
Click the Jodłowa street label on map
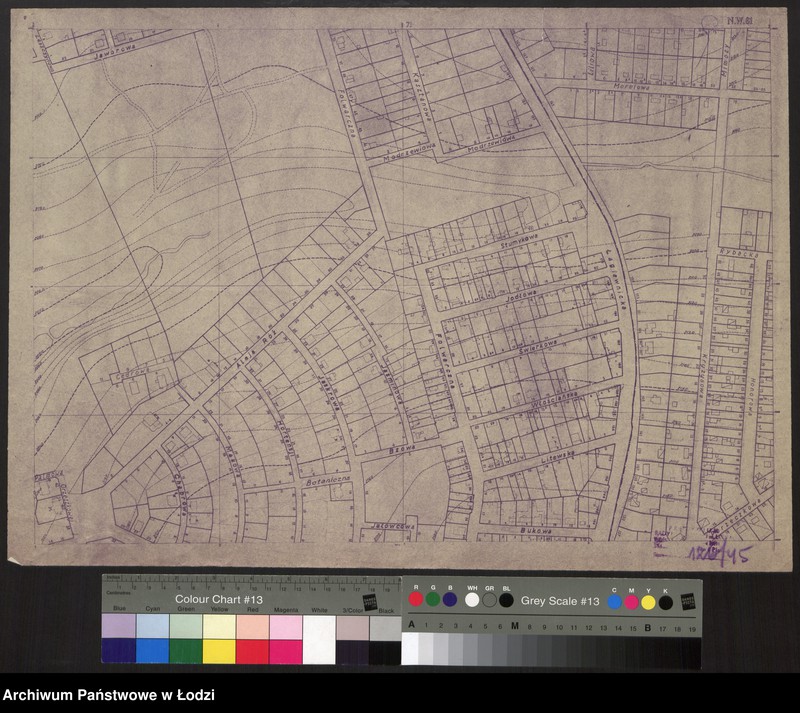tap(517, 297)
